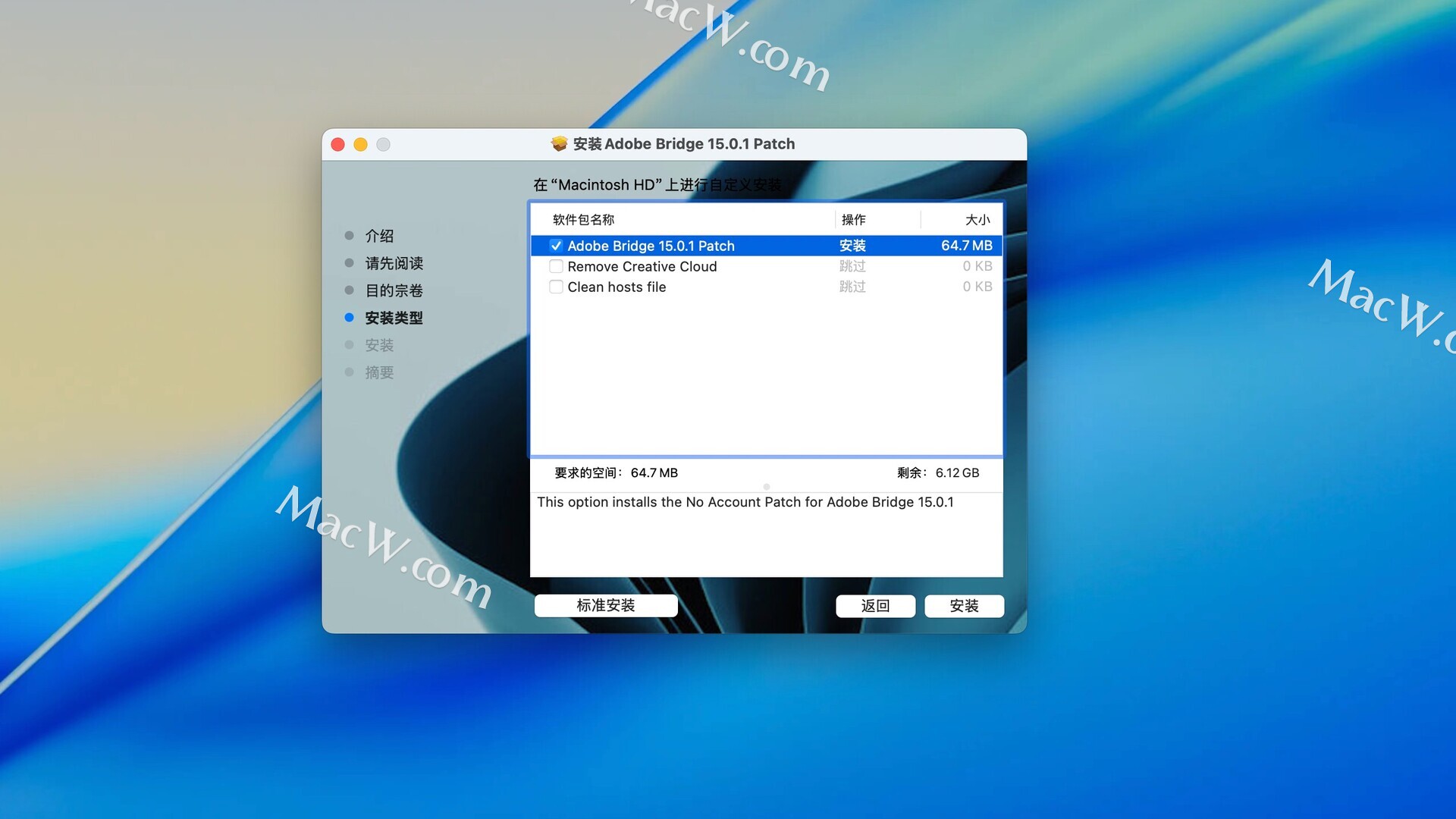Image resolution: width=1456 pixels, height=819 pixels.
Task: Uncheck the Adobe Bridge 15.0.1 Patch checkbox
Action: tap(556, 246)
